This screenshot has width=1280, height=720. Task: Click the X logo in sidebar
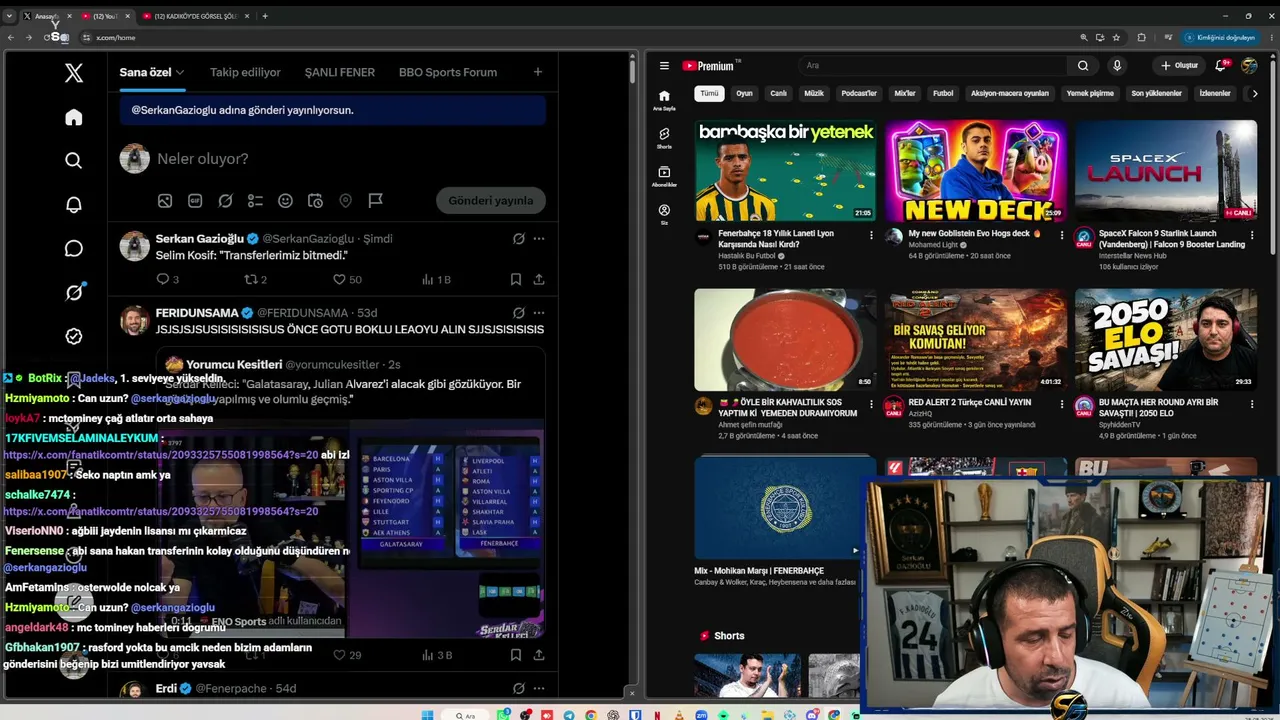pyautogui.click(x=73, y=72)
